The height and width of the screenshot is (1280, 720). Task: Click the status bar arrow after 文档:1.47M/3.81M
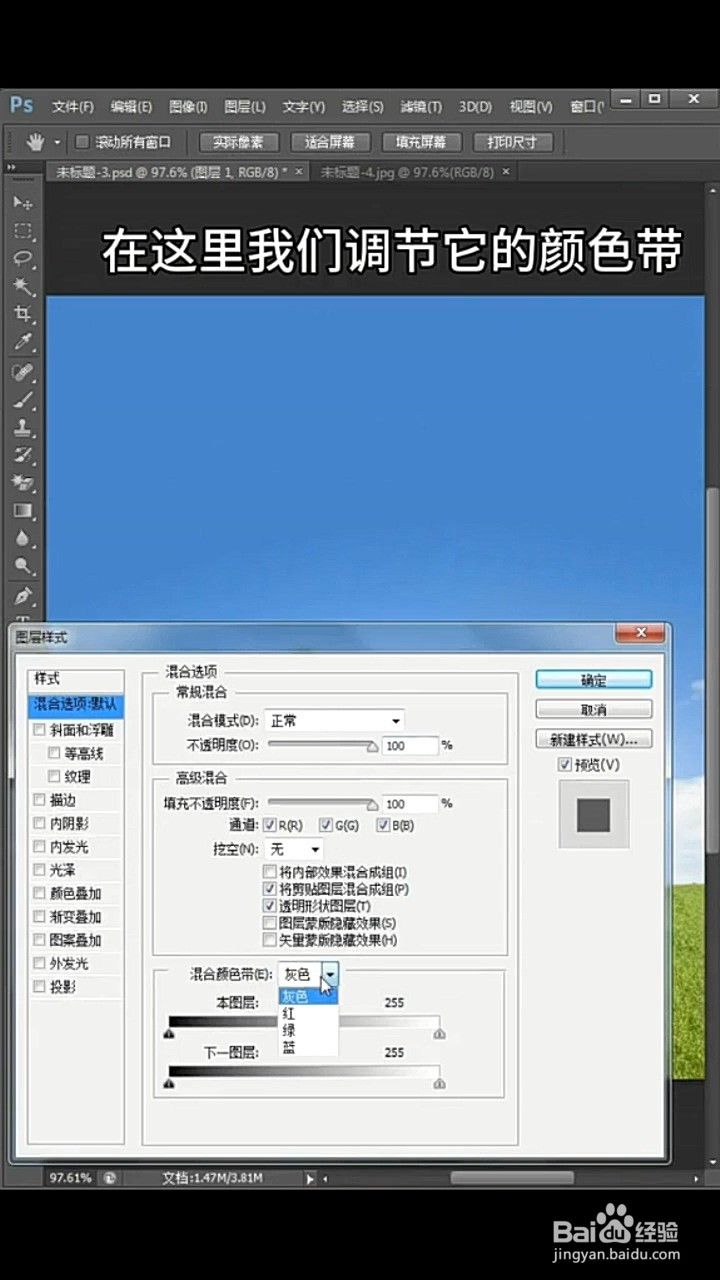(x=310, y=1179)
